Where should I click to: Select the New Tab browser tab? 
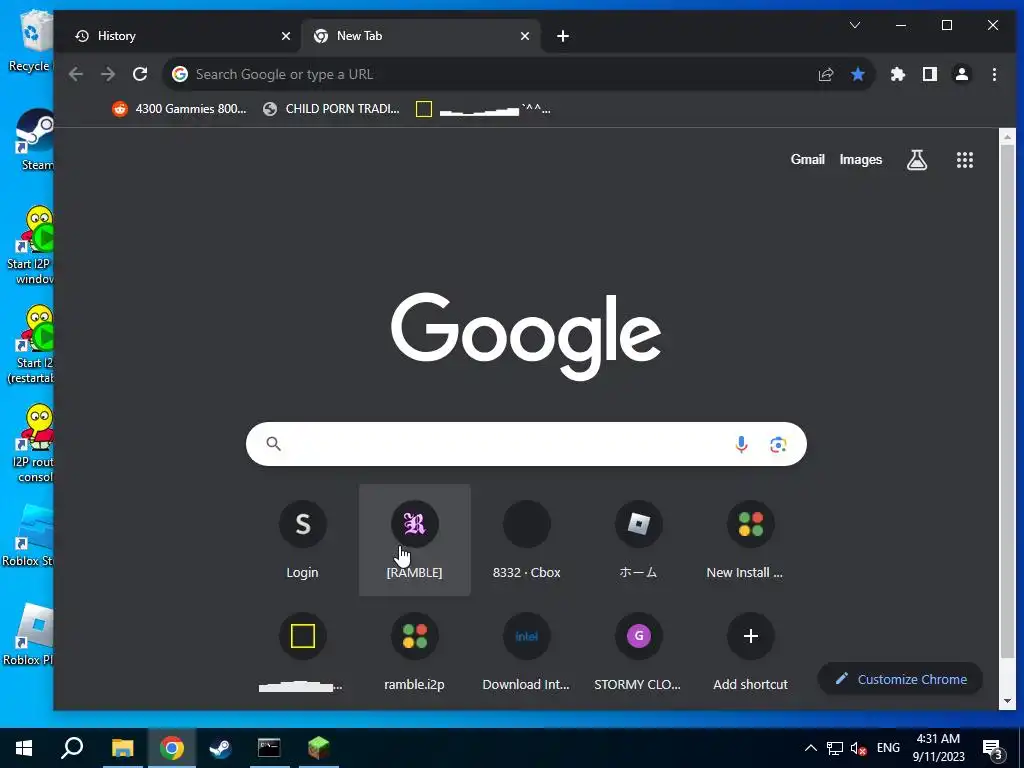(x=421, y=36)
